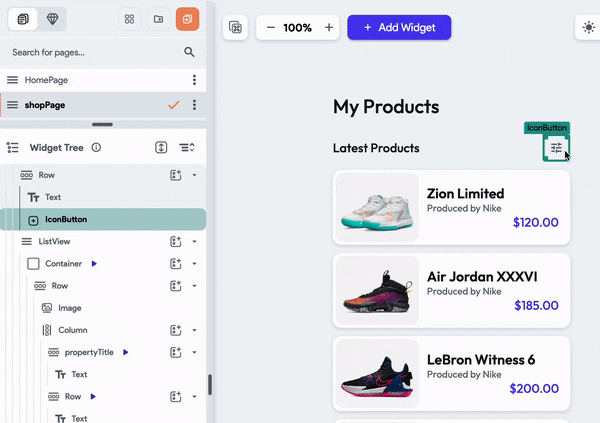Viewport: 600px width, 423px height.
Task: Click the Widget Tree list icon
Action: (13, 147)
